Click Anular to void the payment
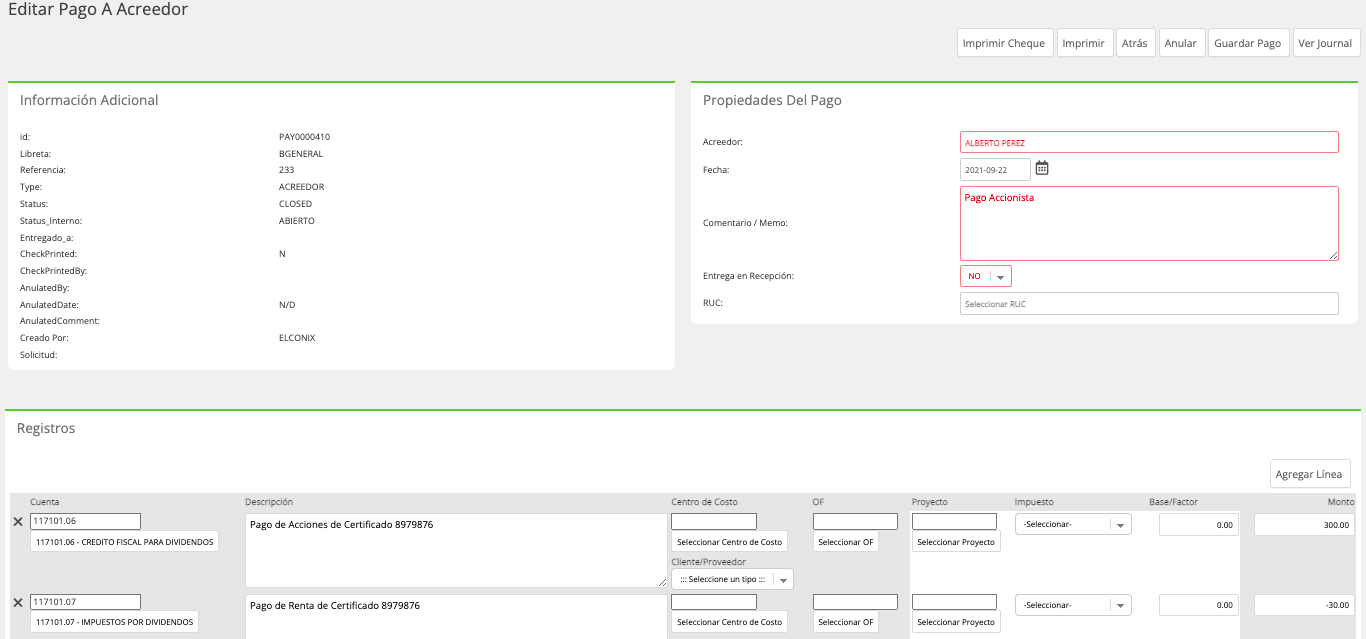Image resolution: width=1366 pixels, height=639 pixels. click(1181, 43)
